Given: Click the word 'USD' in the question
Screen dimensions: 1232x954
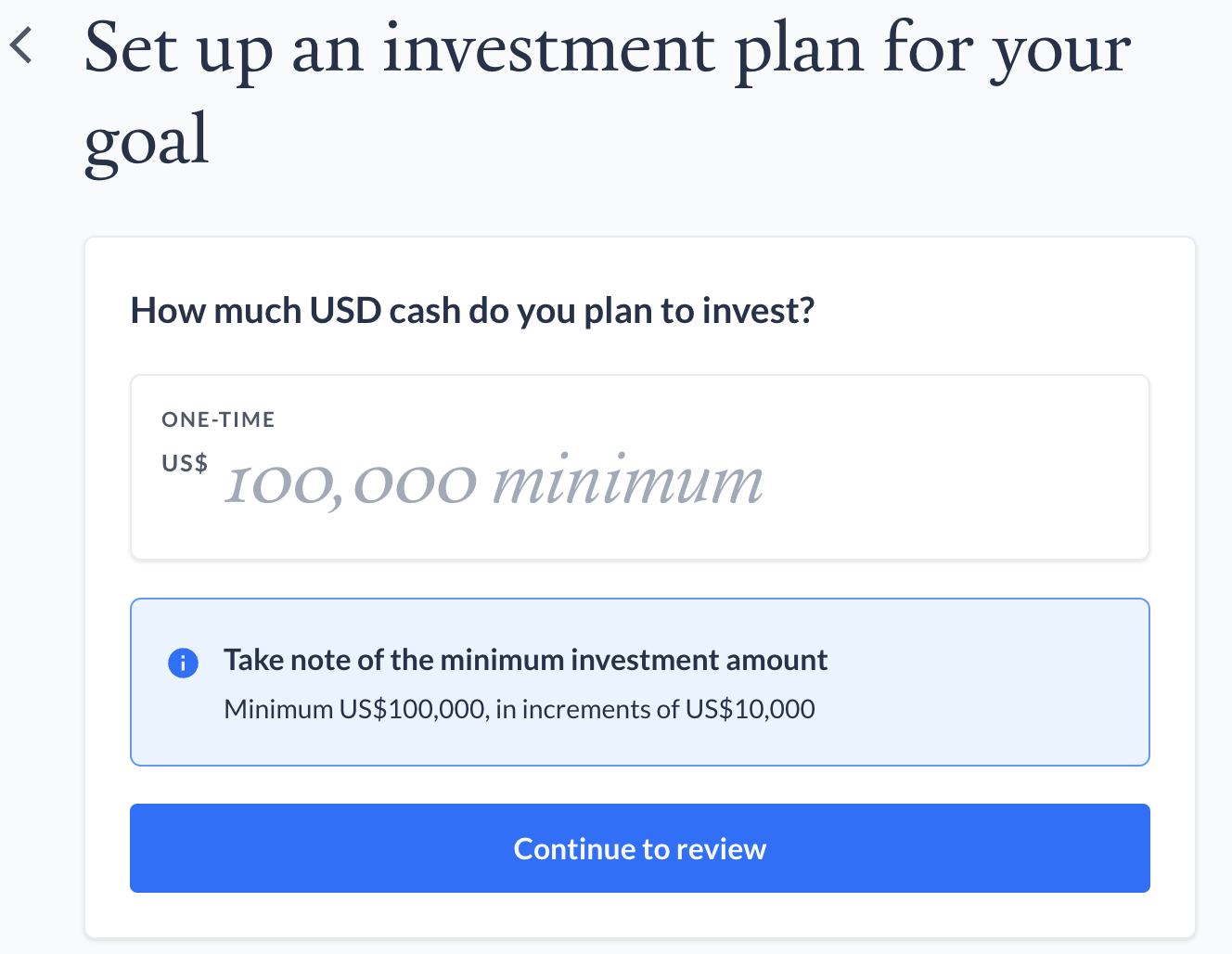Looking at the screenshot, I should tap(345, 311).
